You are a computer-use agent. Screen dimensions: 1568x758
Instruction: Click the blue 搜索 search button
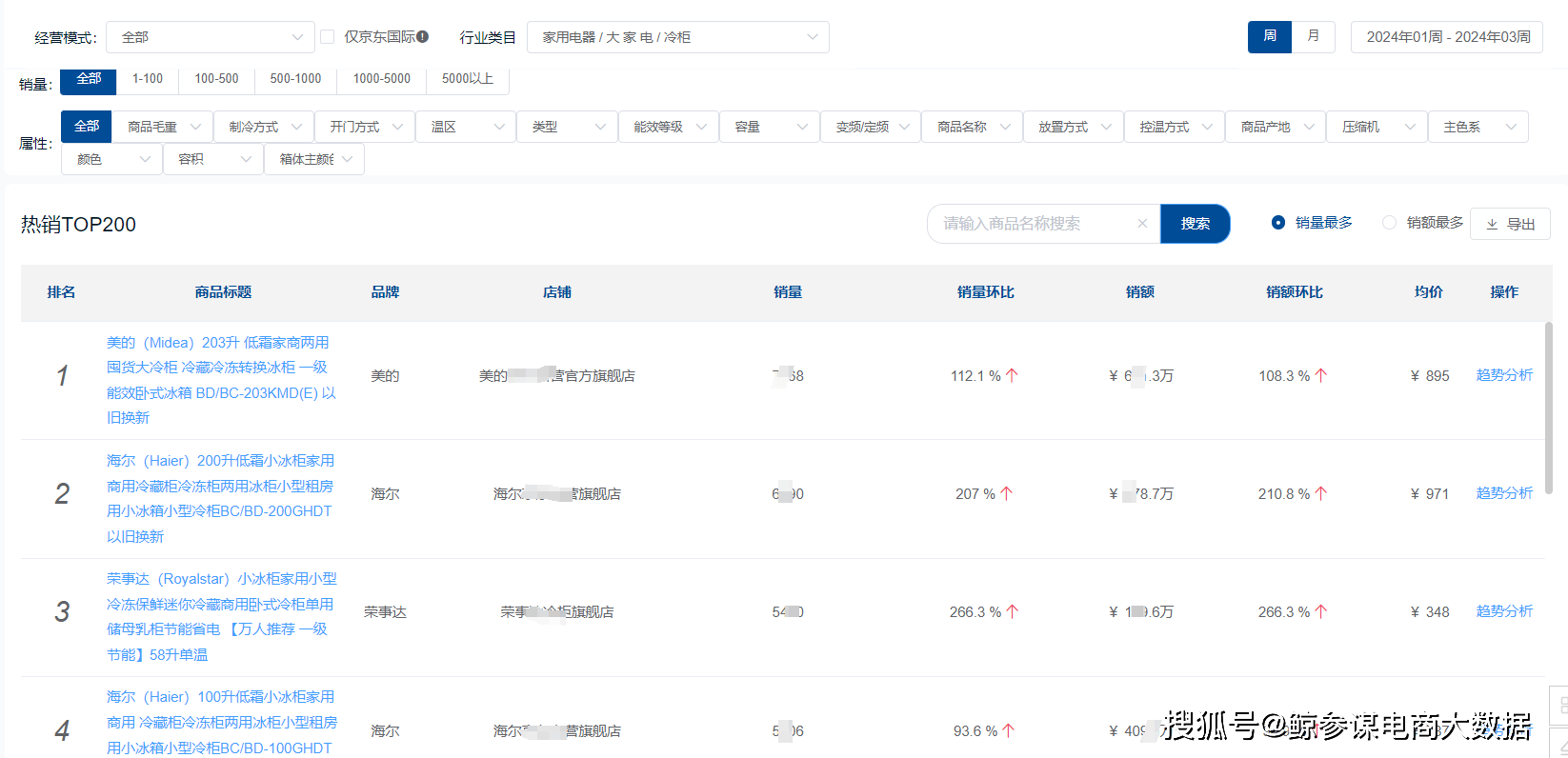(x=1196, y=224)
